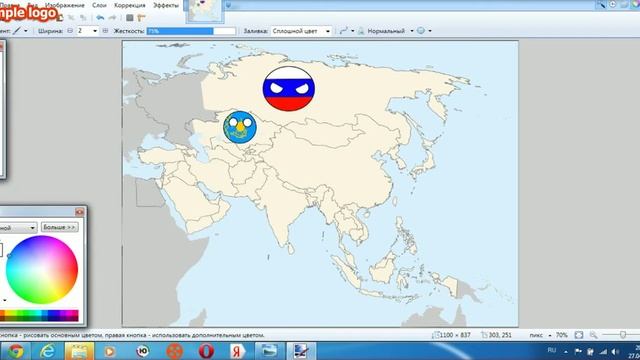This screenshot has width=640, height=360.
Task: Open Internet Explorer from the taskbar
Action: point(47,351)
